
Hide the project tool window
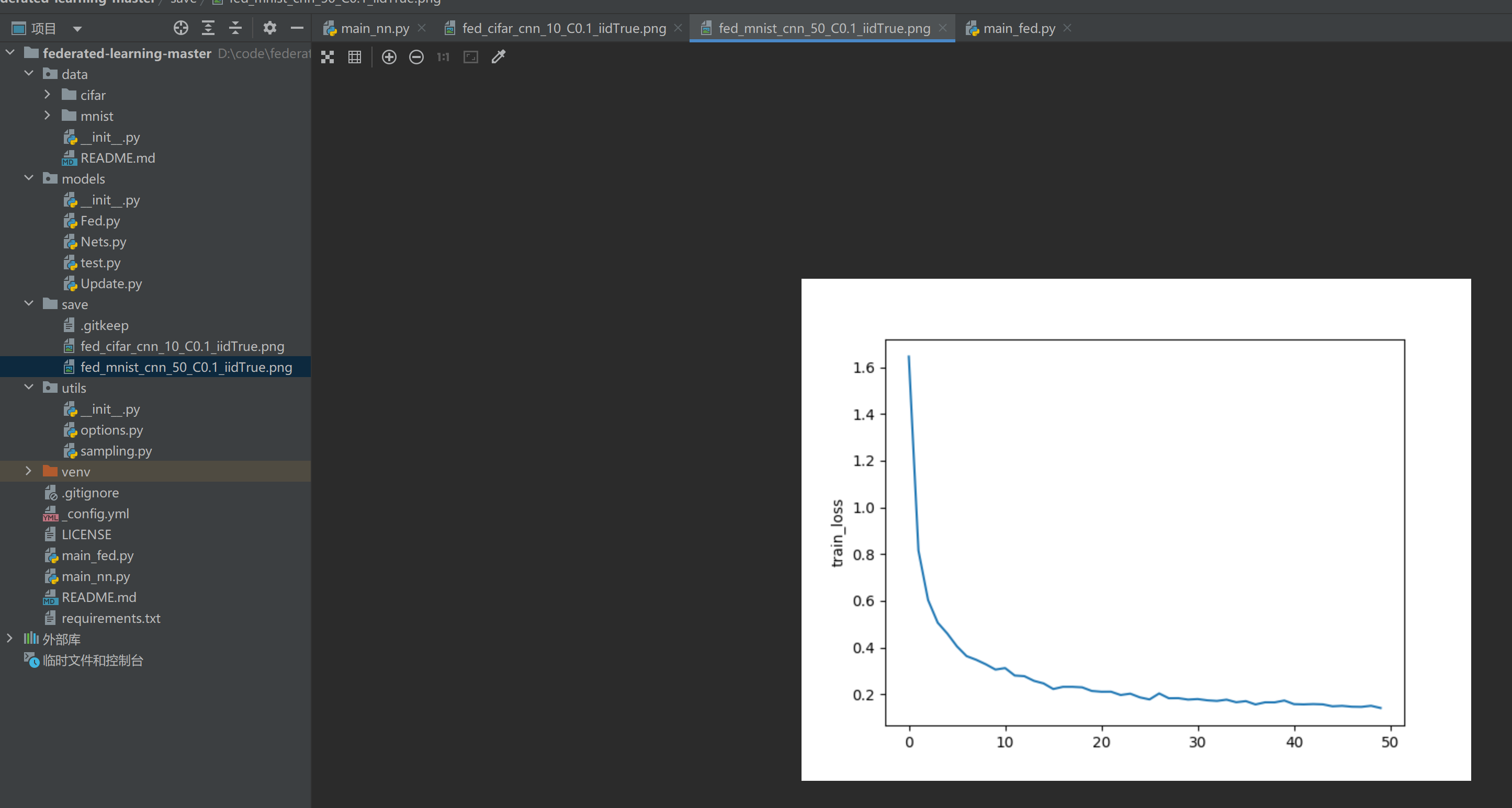coord(297,28)
